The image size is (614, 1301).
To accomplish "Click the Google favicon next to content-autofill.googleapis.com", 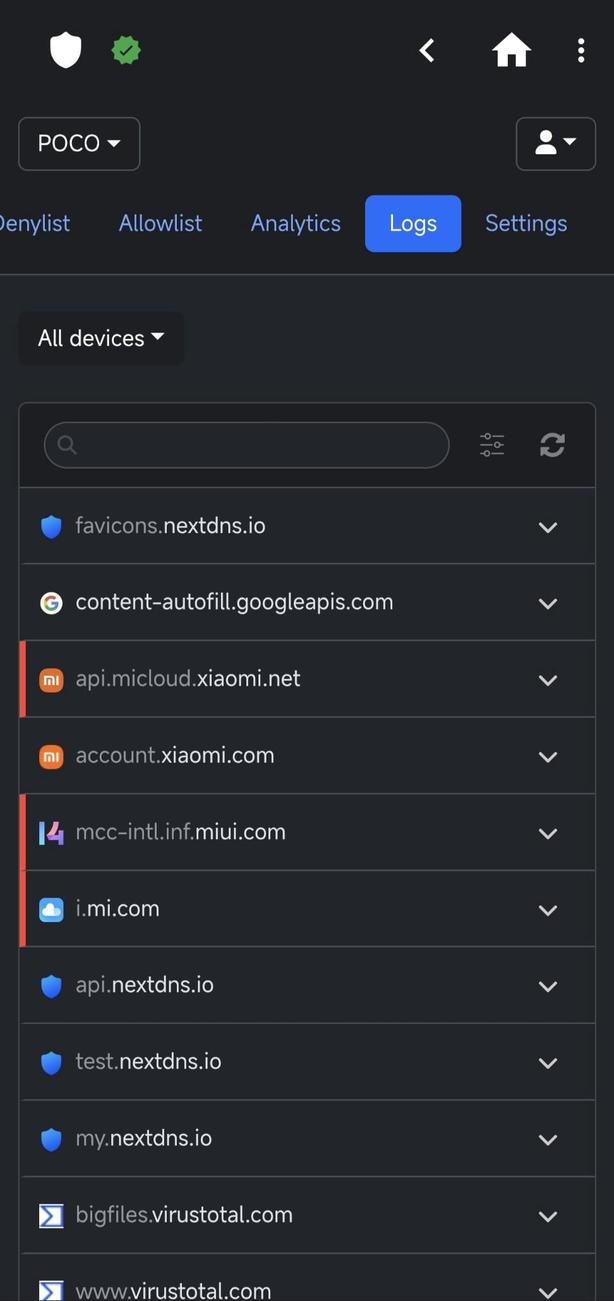I will 51,602.
